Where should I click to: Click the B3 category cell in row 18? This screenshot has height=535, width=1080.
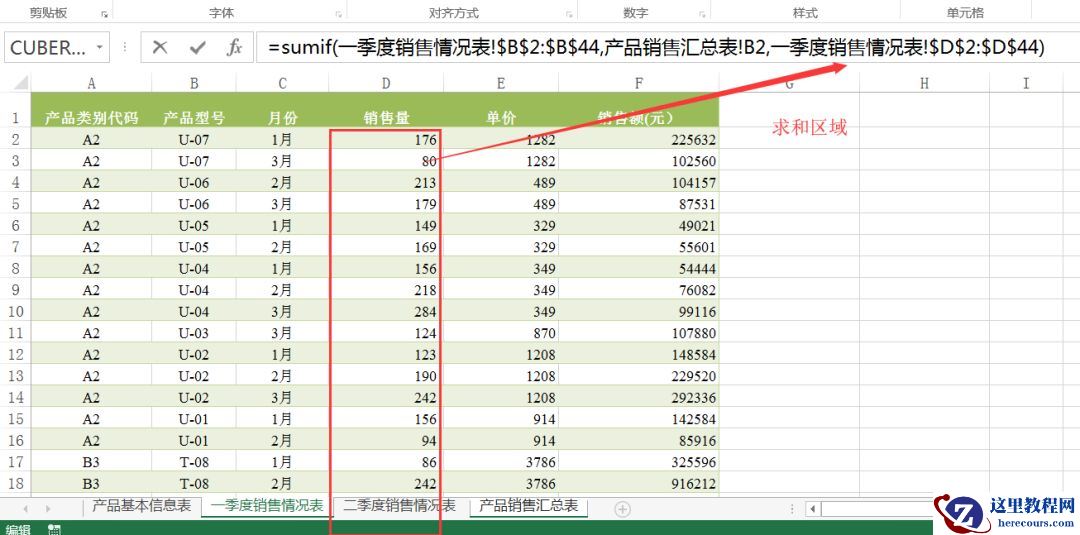[91, 483]
